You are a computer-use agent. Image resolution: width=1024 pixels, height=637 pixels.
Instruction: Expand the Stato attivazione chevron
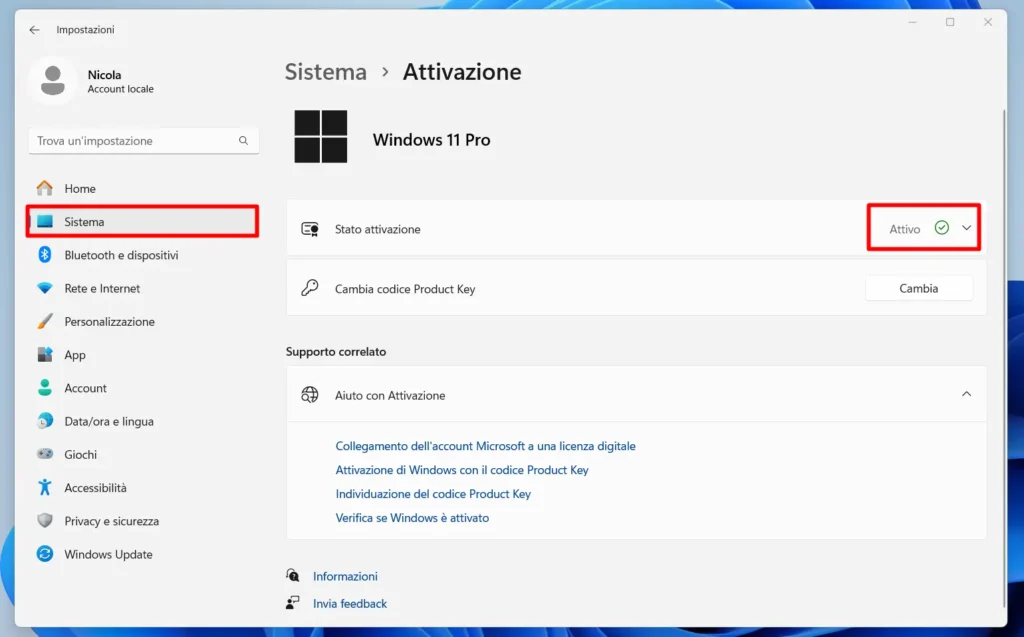click(967, 228)
